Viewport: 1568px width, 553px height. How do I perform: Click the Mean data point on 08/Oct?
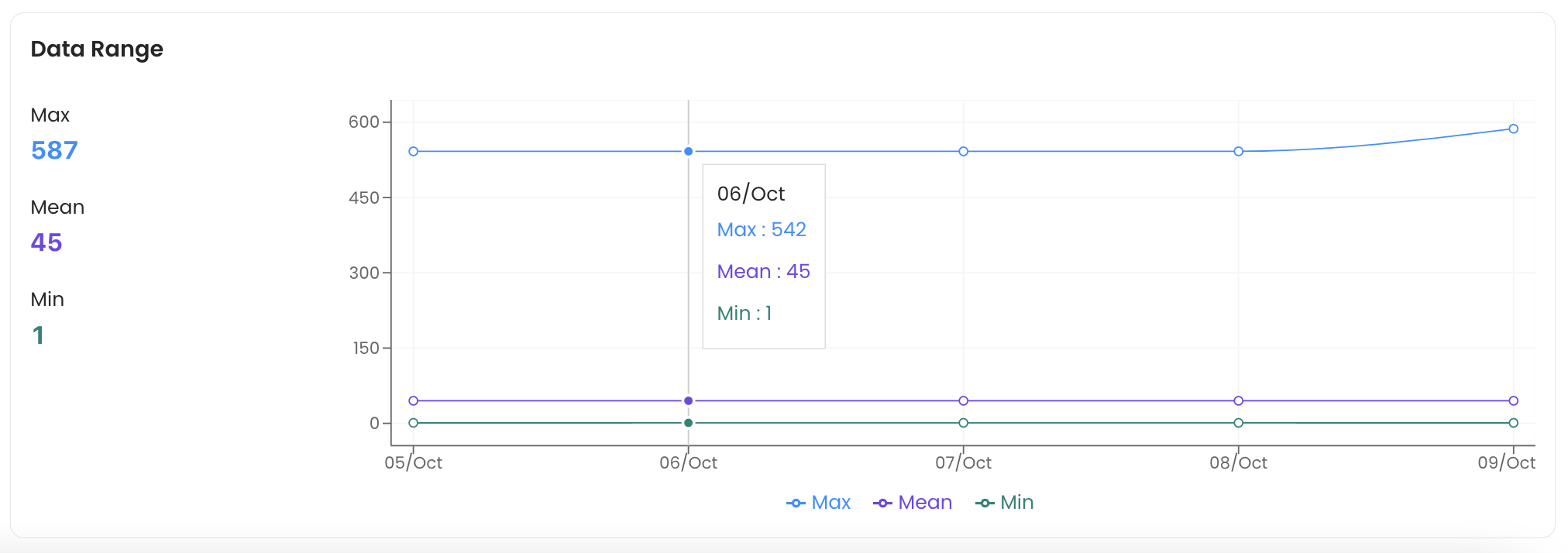click(1239, 401)
